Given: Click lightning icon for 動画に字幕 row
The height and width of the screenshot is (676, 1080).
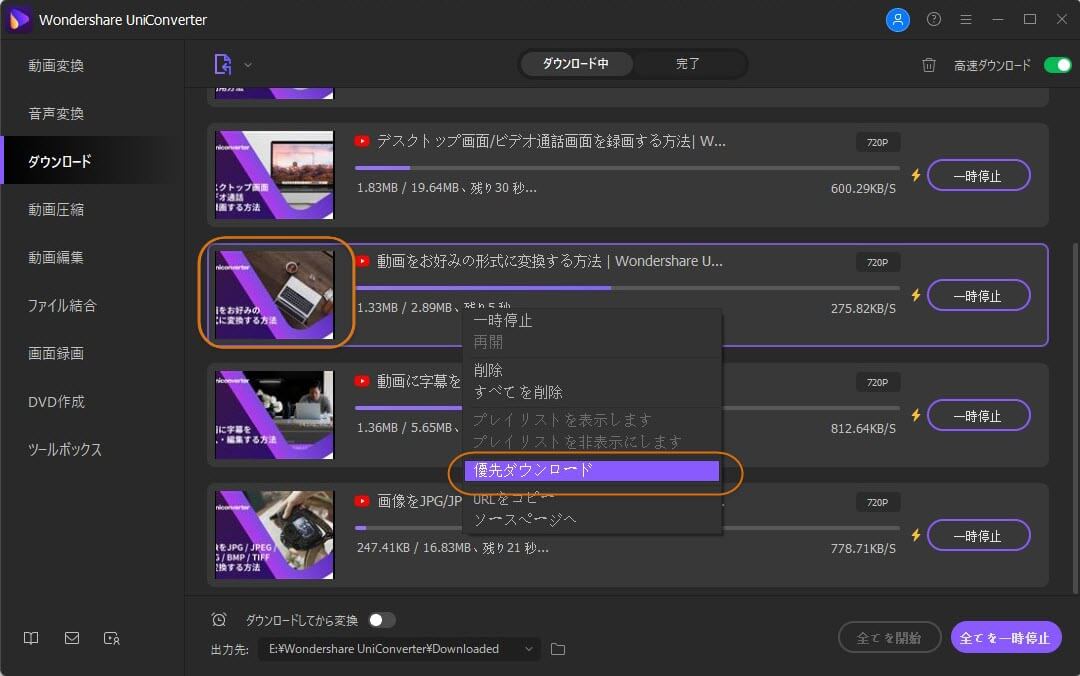Looking at the screenshot, I should (915, 415).
